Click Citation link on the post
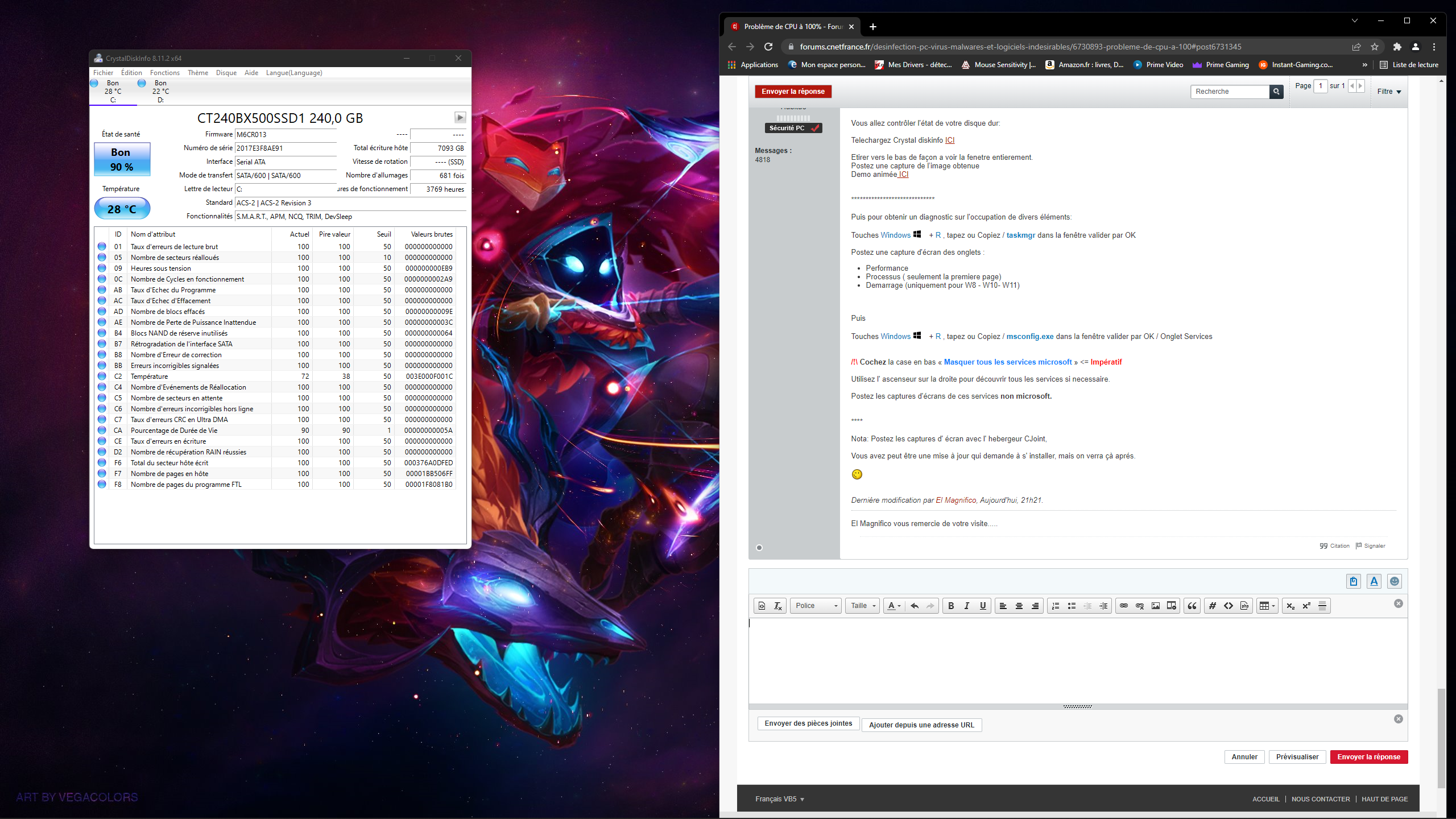 [1335, 546]
